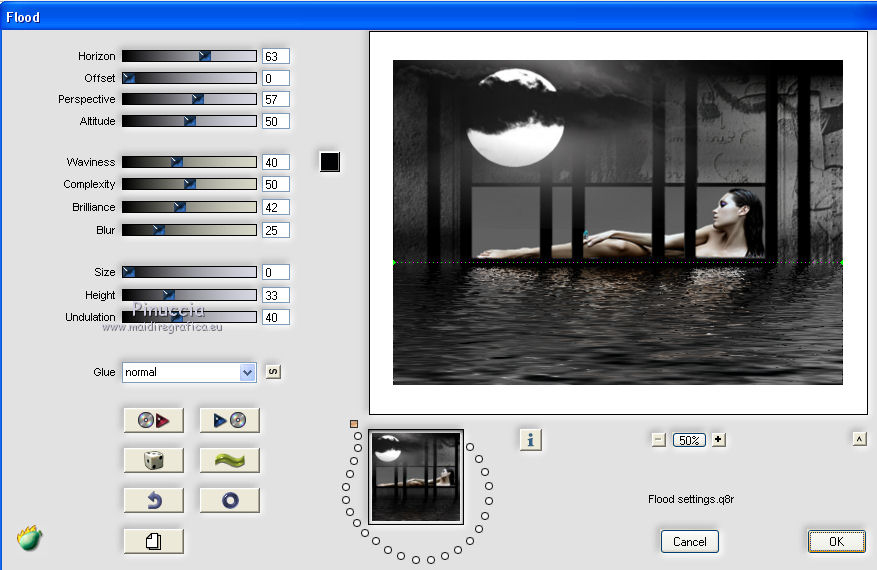Click the black color swatch beside Waviness

330,162
